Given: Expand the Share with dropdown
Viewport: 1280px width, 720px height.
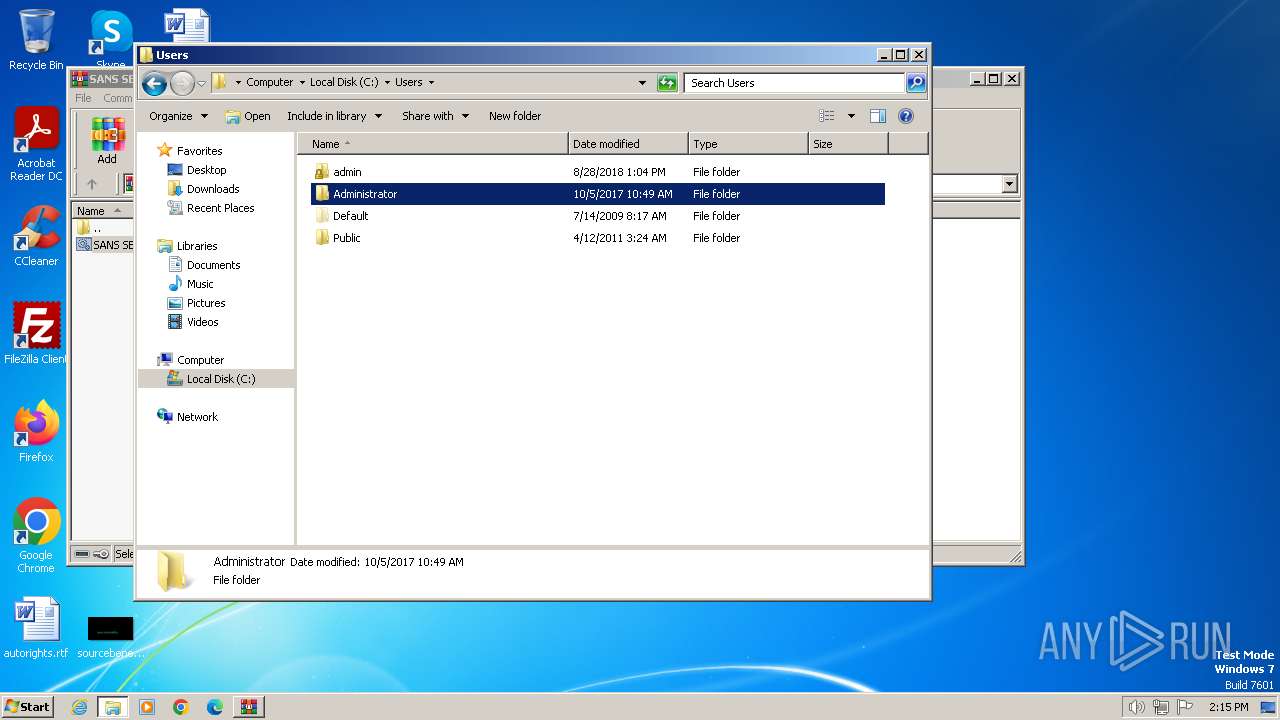Looking at the screenshot, I should point(435,116).
